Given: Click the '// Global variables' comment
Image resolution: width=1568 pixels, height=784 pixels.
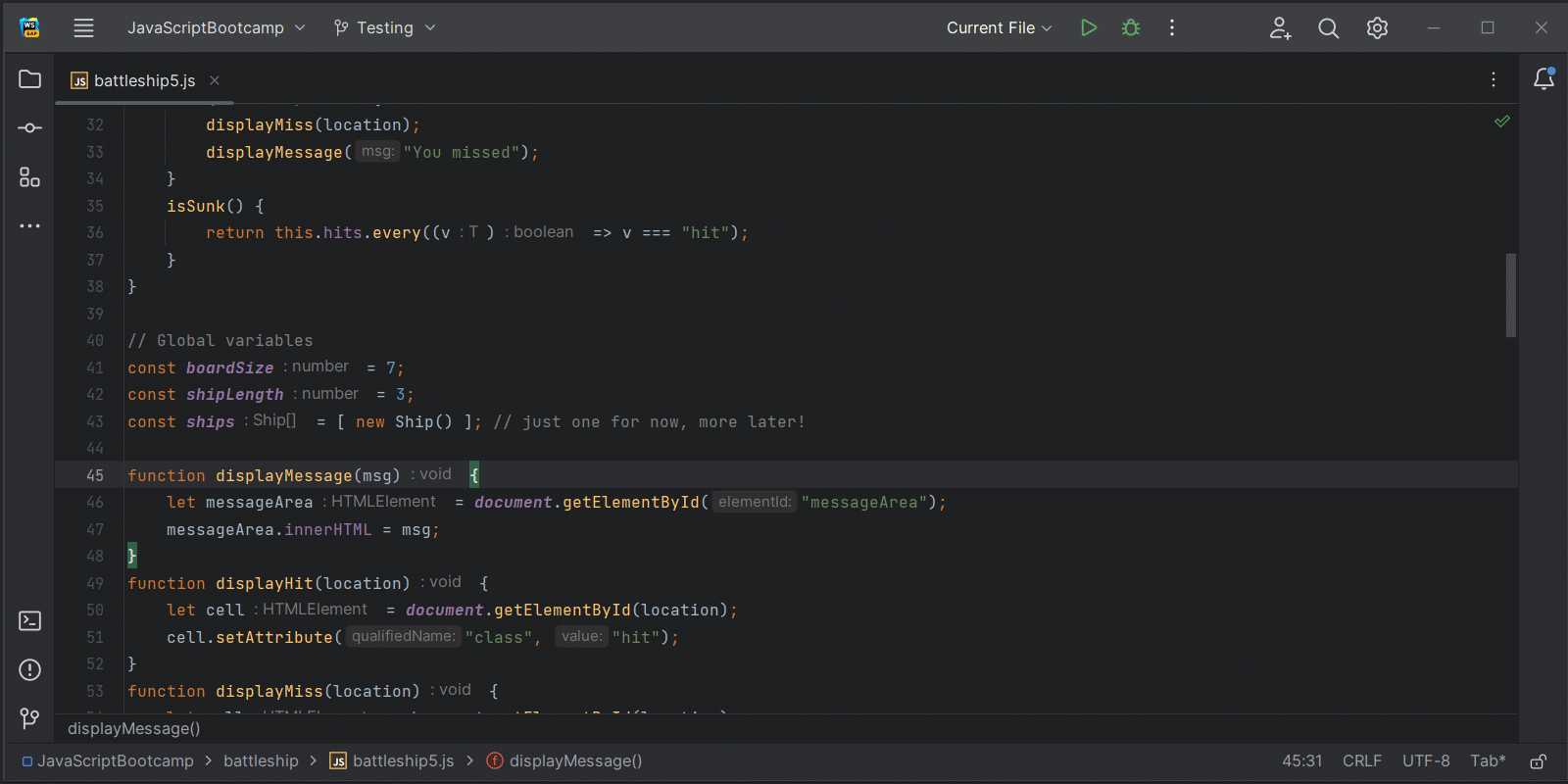Looking at the screenshot, I should coord(220,341).
